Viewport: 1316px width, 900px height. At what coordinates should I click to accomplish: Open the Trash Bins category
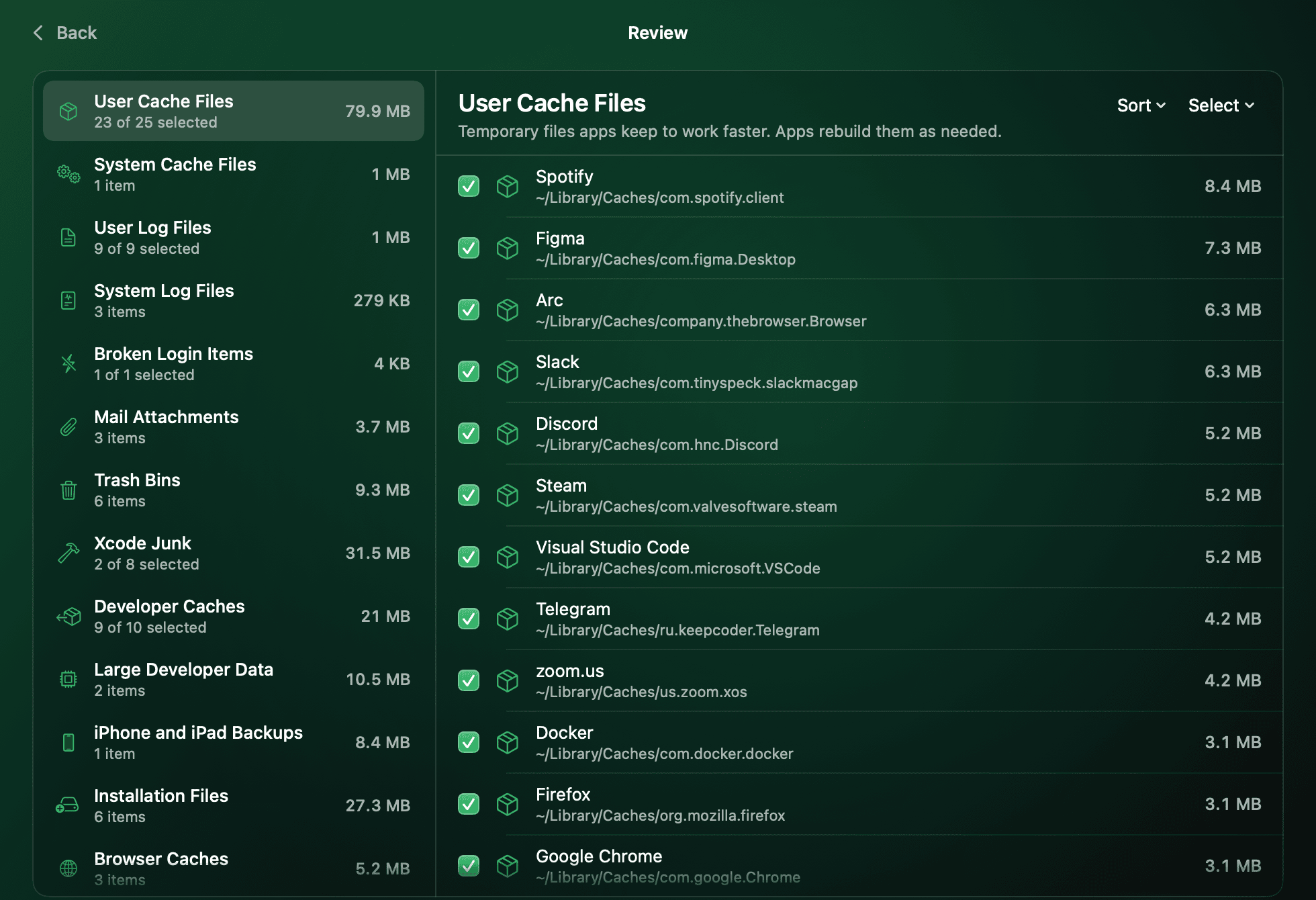(x=234, y=490)
